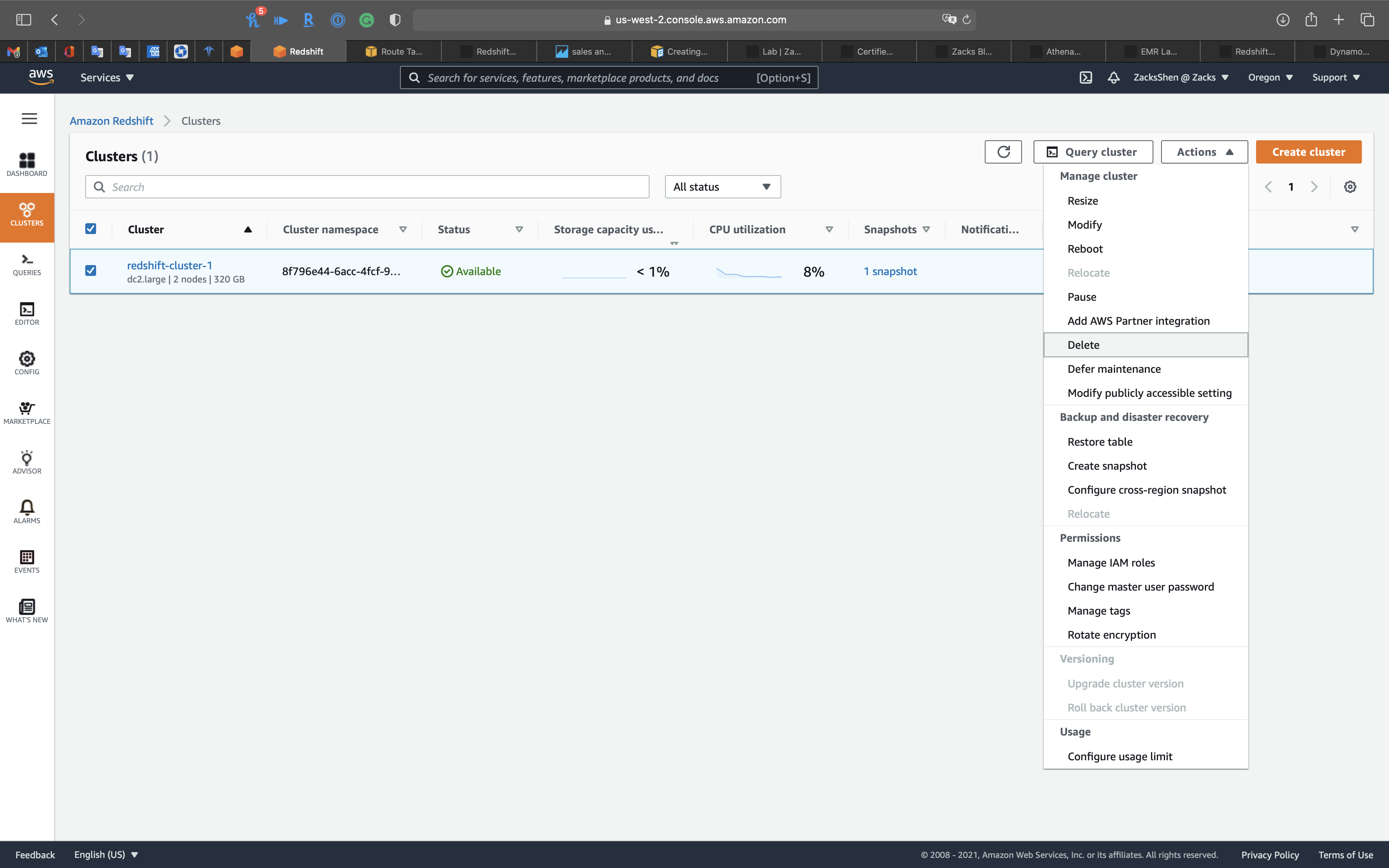The image size is (1389, 868).
Task: Open table preferences gear icon
Action: tap(1350, 187)
